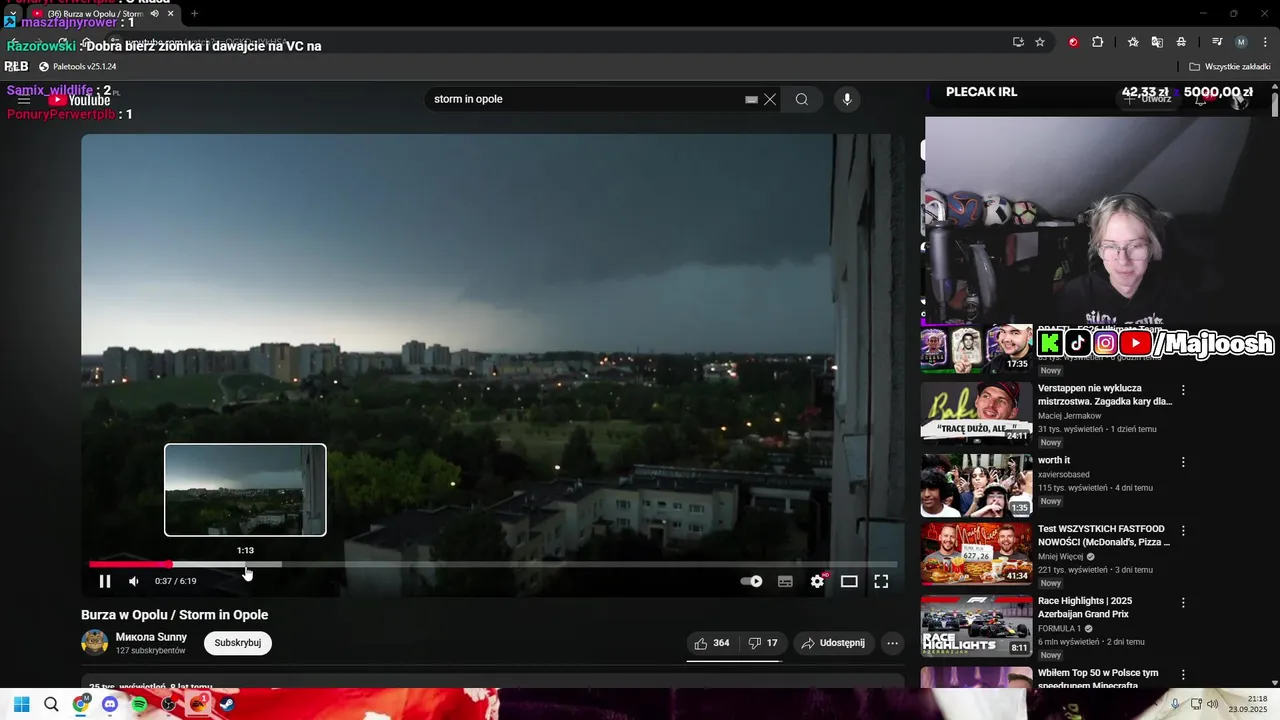Click the Udostępnij share button
This screenshot has height=720, width=1280.
click(834, 643)
